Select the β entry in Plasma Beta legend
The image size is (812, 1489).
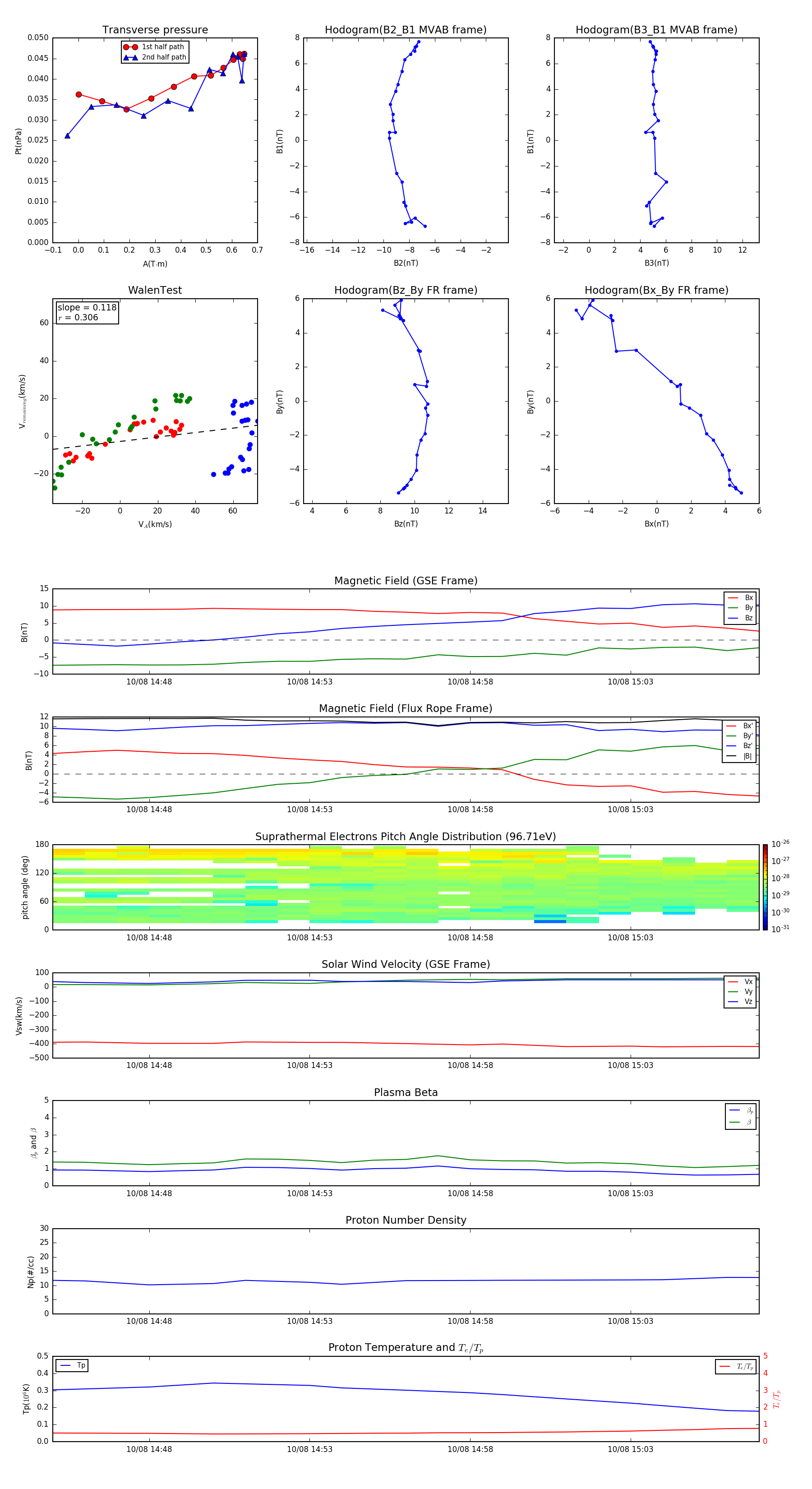click(741, 1123)
